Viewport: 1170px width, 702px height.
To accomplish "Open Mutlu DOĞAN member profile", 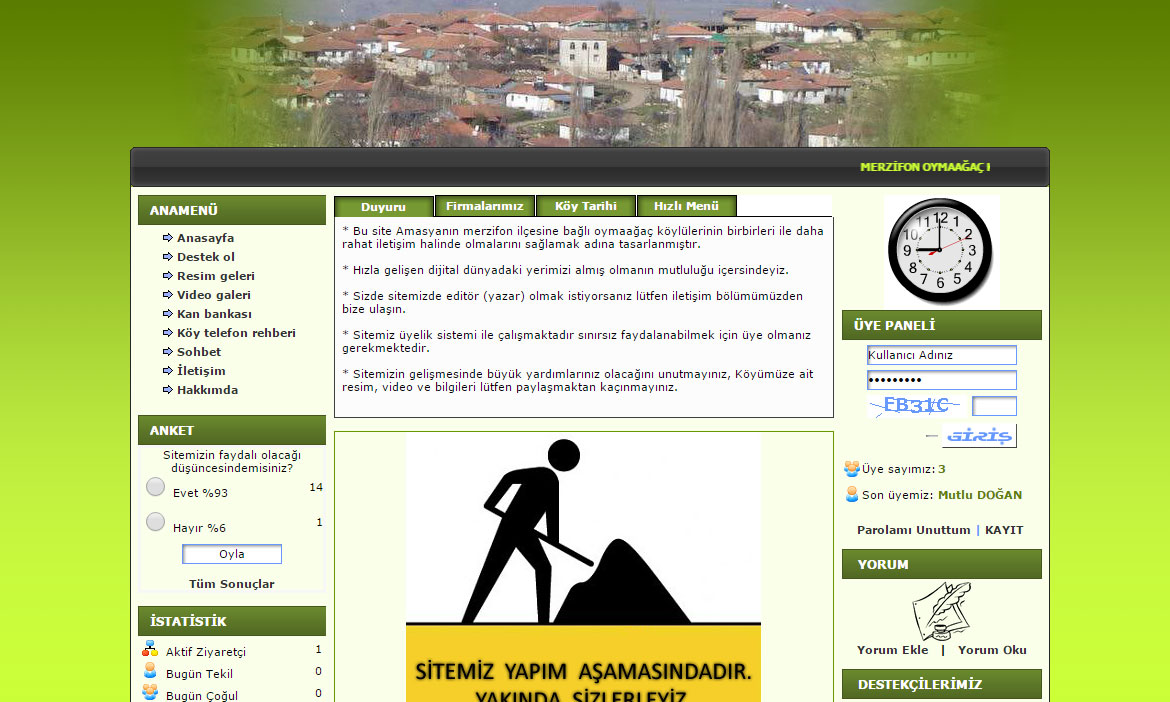I will point(980,495).
